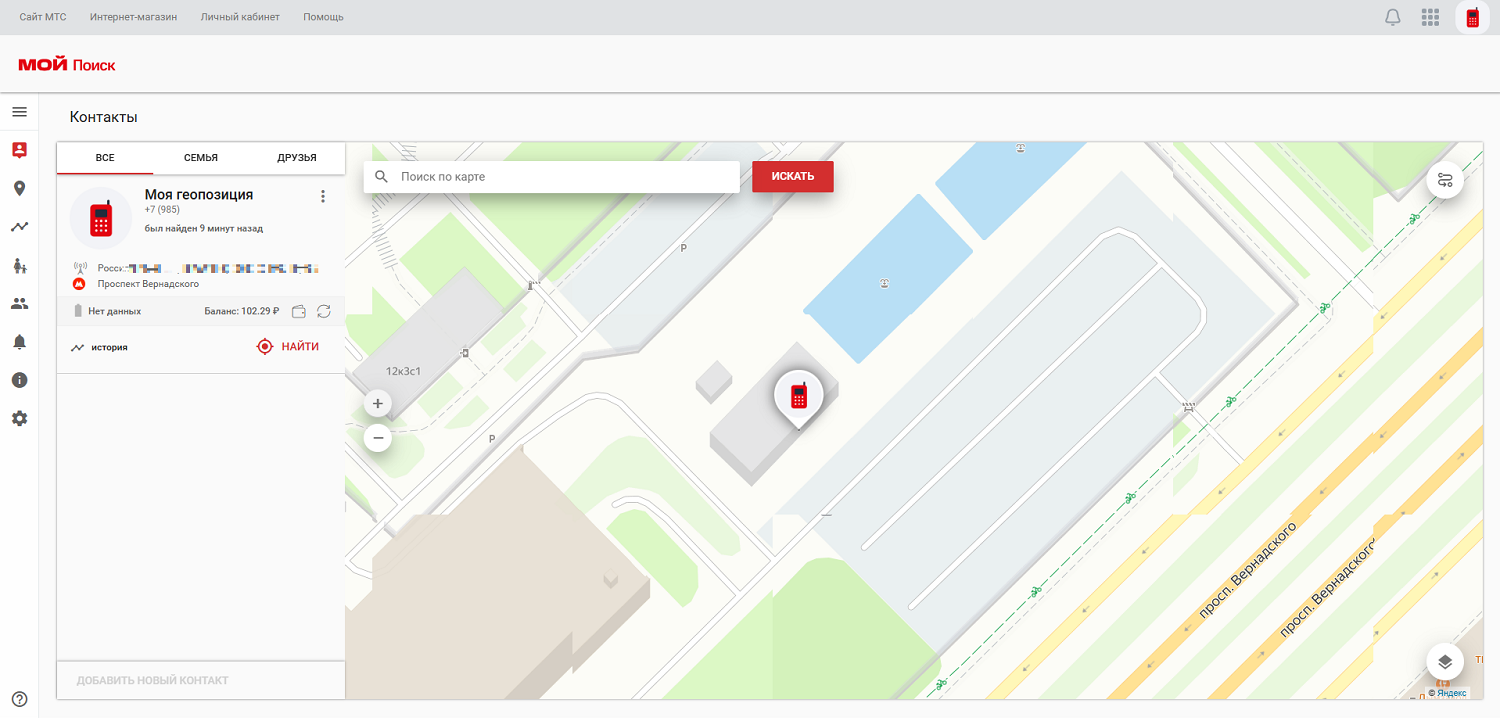1500x721 pixels.
Task: Open the history trend-line sidebar icon
Action: coord(19,227)
